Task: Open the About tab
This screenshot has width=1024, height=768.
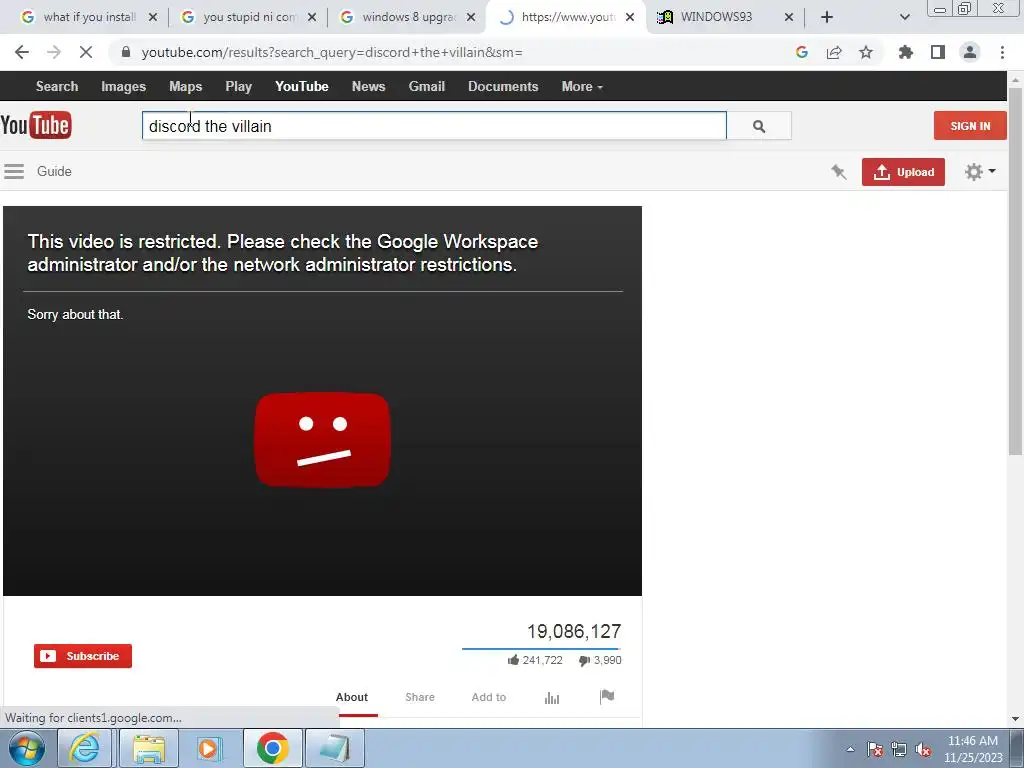Action: point(352,697)
